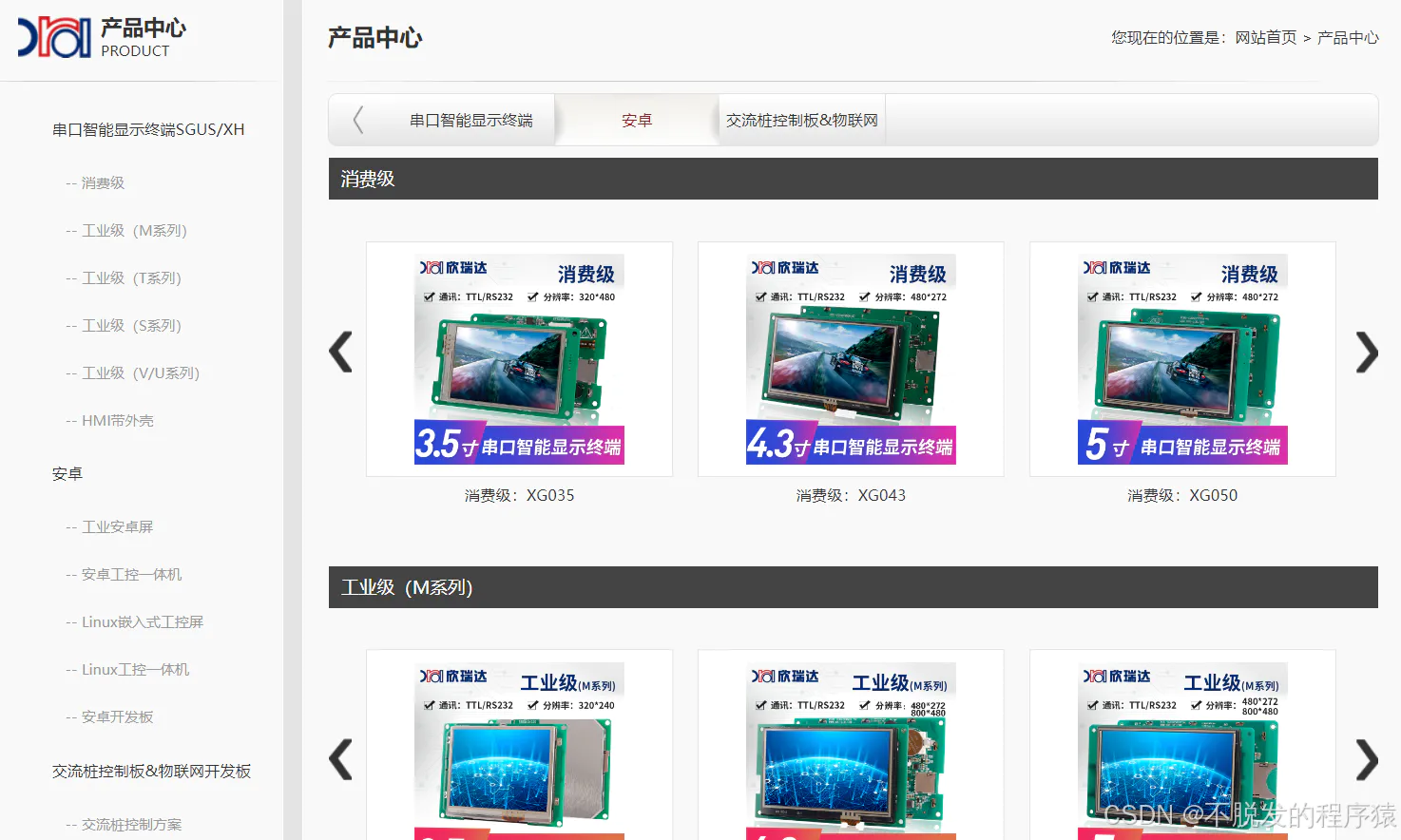Open HMI带外壳 in the sidebar
The width and height of the screenshot is (1401, 840).
tap(118, 420)
